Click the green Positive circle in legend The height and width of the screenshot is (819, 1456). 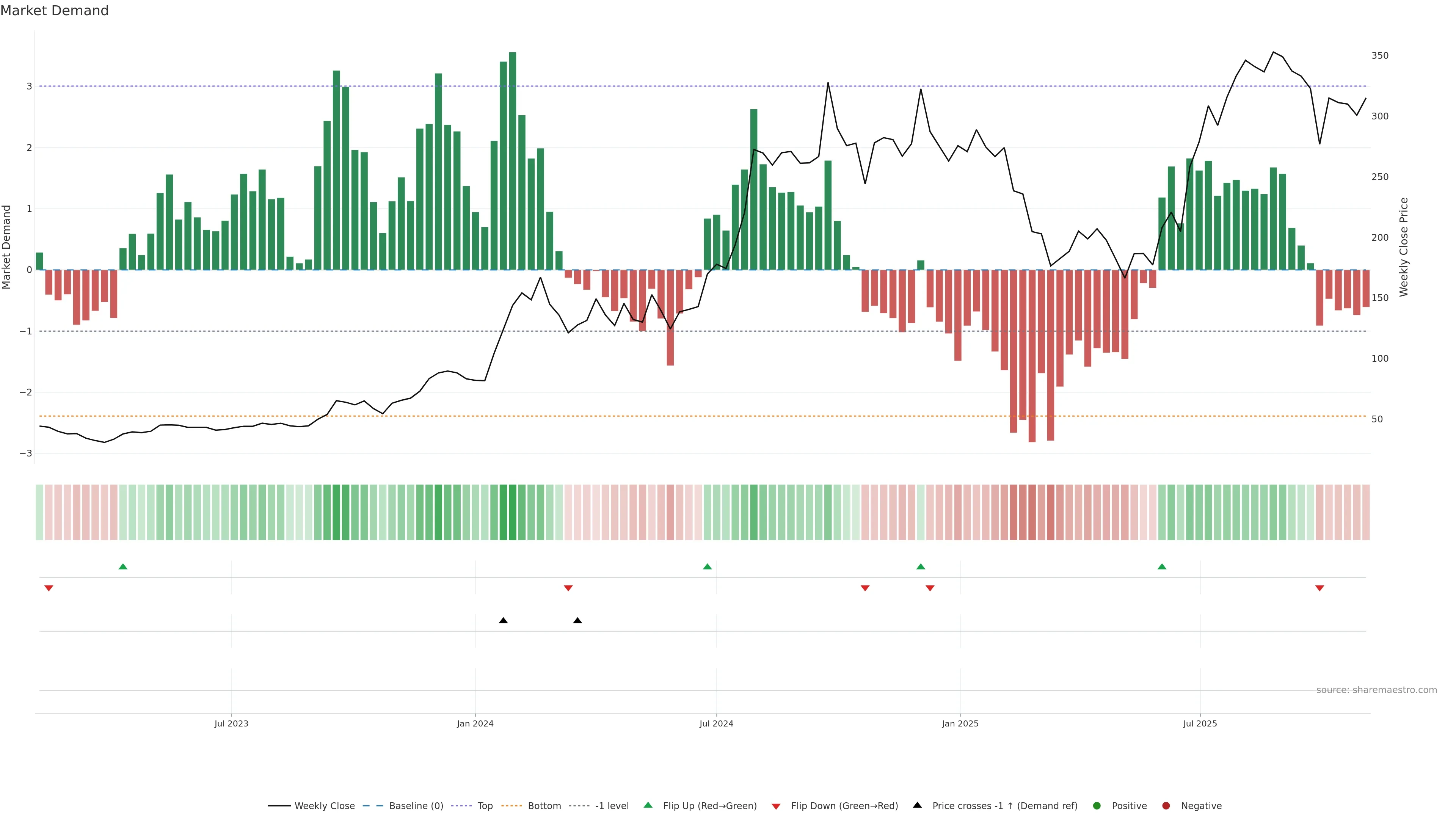[1097, 806]
